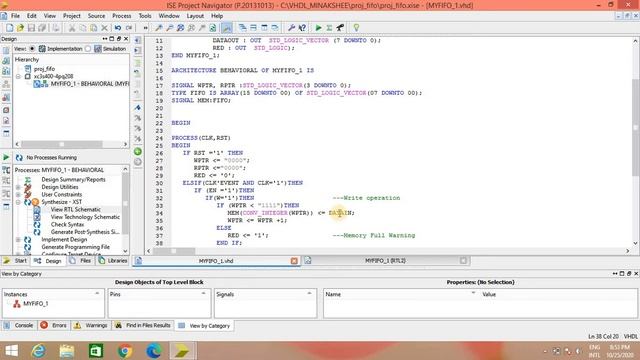Click the hierarchy panel horizontal scrollbar
This screenshot has height=360, width=640.
62,144
